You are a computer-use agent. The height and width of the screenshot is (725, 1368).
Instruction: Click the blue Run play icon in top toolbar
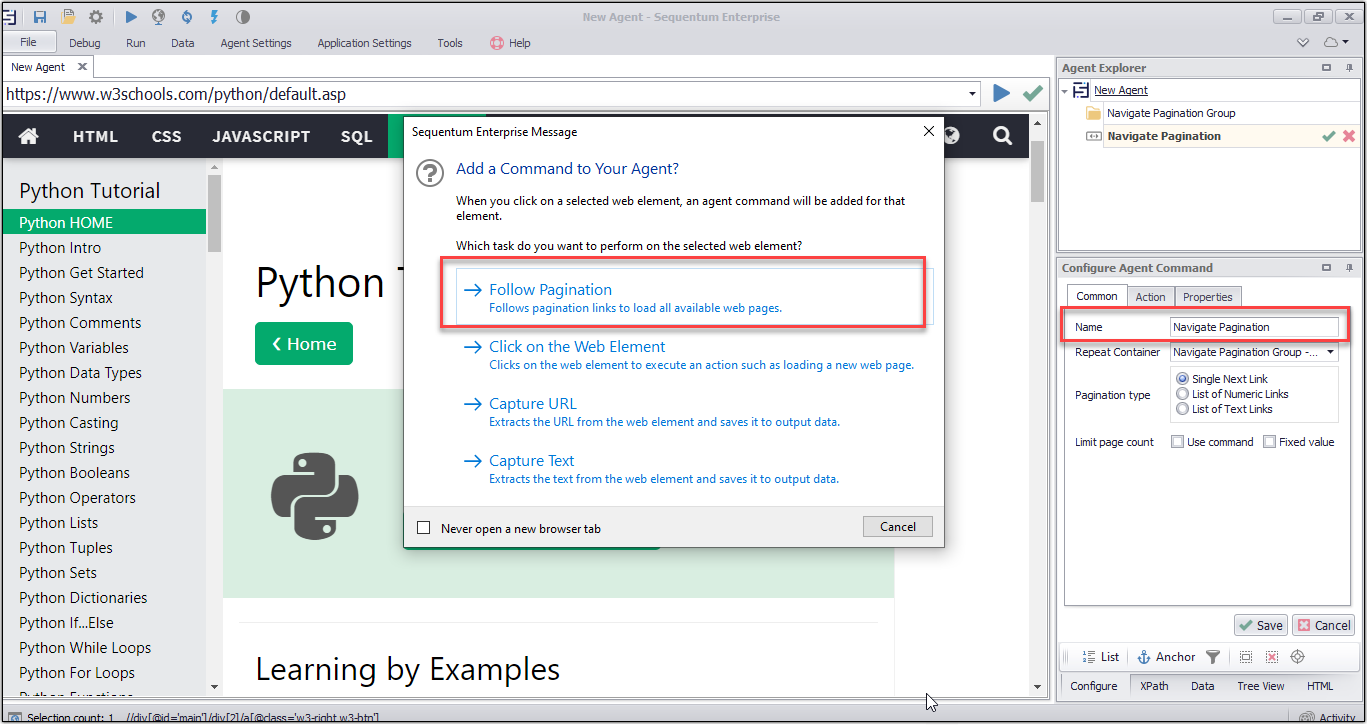[132, 17]
